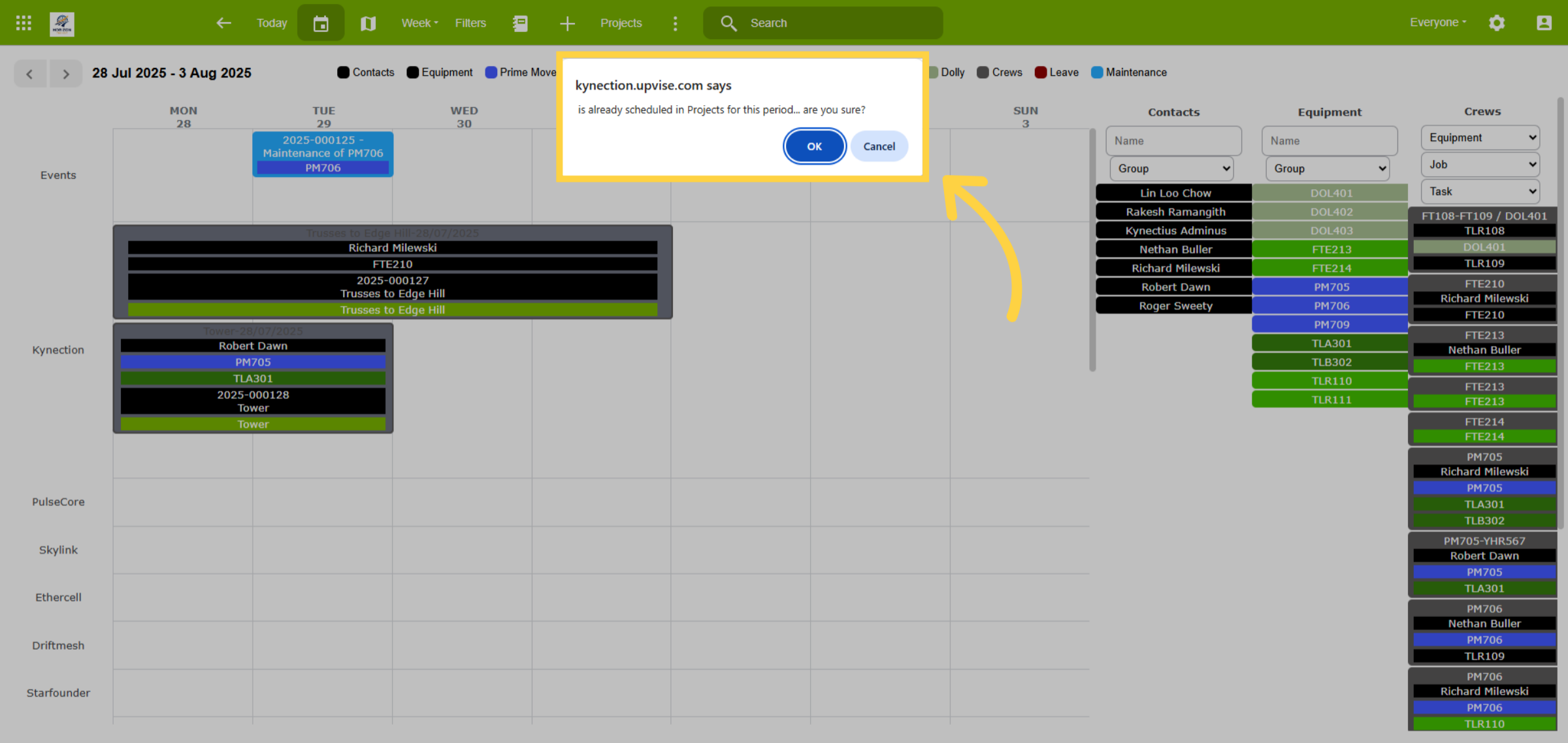
Task: Open the green Tower project bar
Action: [x=253, y=424]
